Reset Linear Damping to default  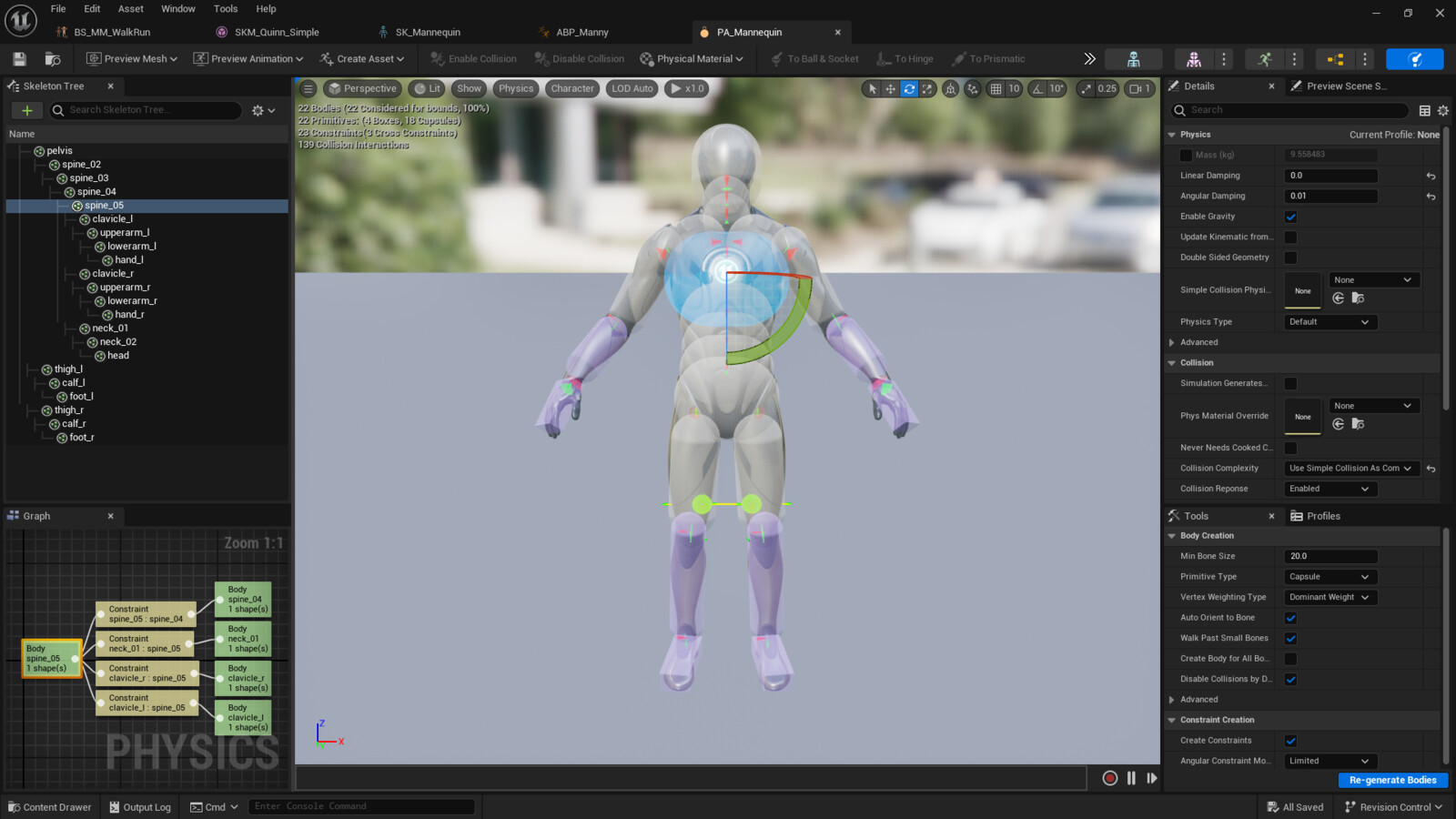(x=1431, y=176)
